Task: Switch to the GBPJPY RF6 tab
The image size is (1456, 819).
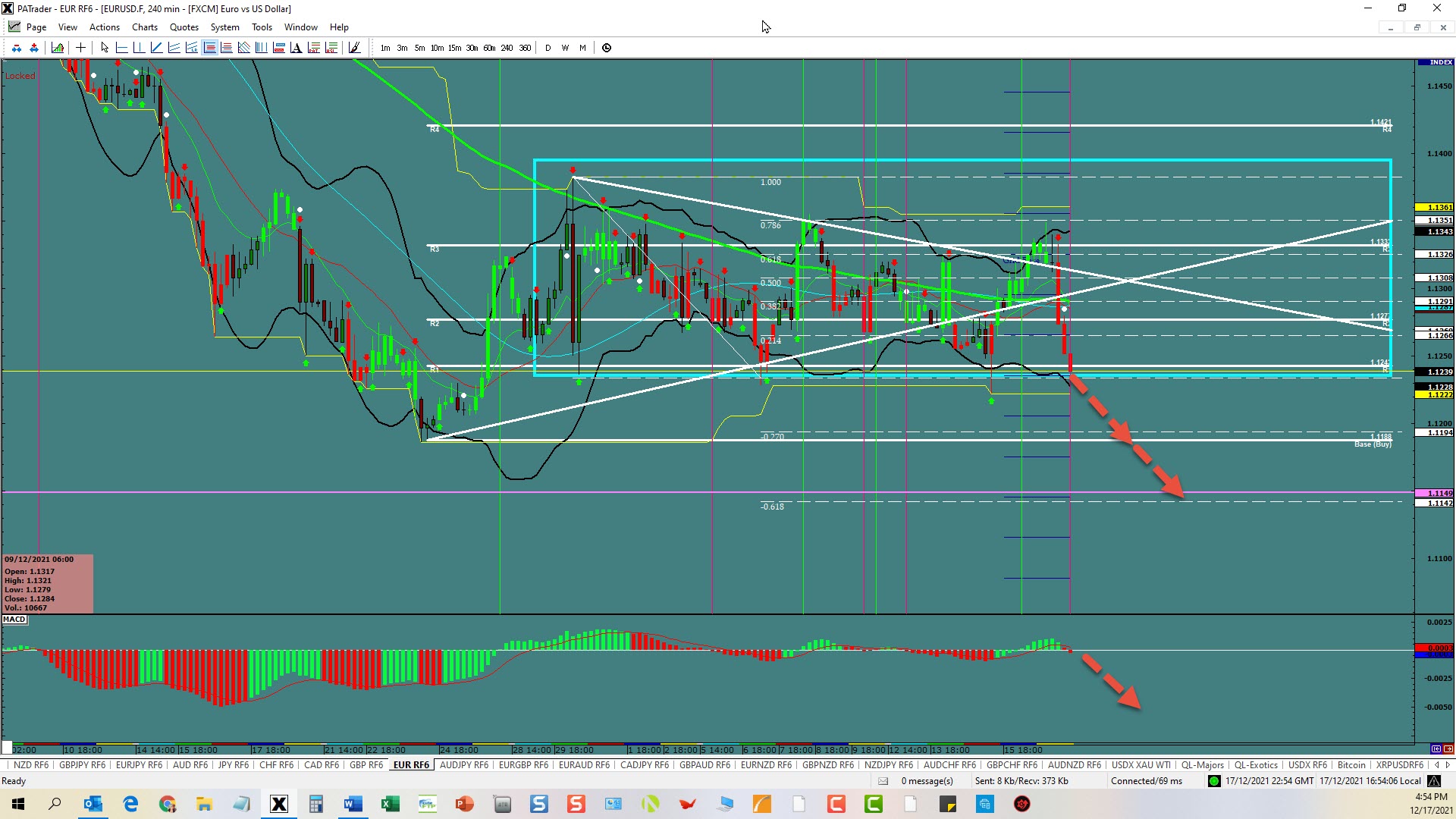Action: point(82,764)
